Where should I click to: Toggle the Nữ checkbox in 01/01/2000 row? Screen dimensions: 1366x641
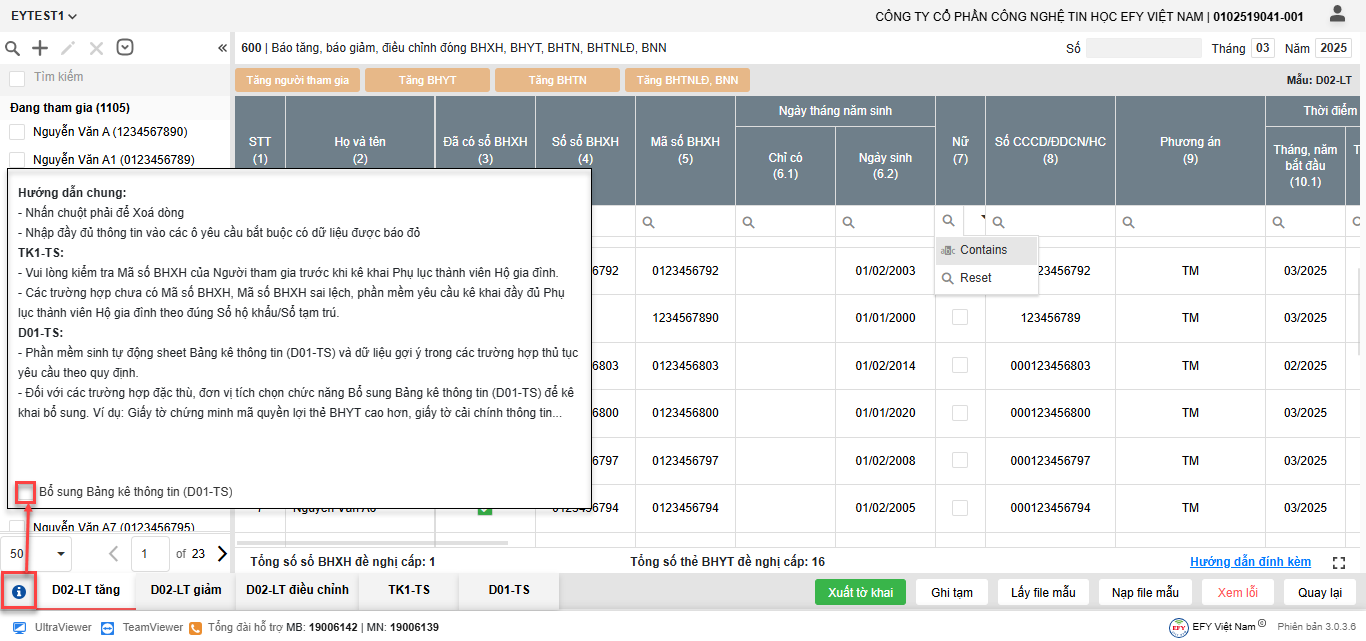click(x=960, y=317)
